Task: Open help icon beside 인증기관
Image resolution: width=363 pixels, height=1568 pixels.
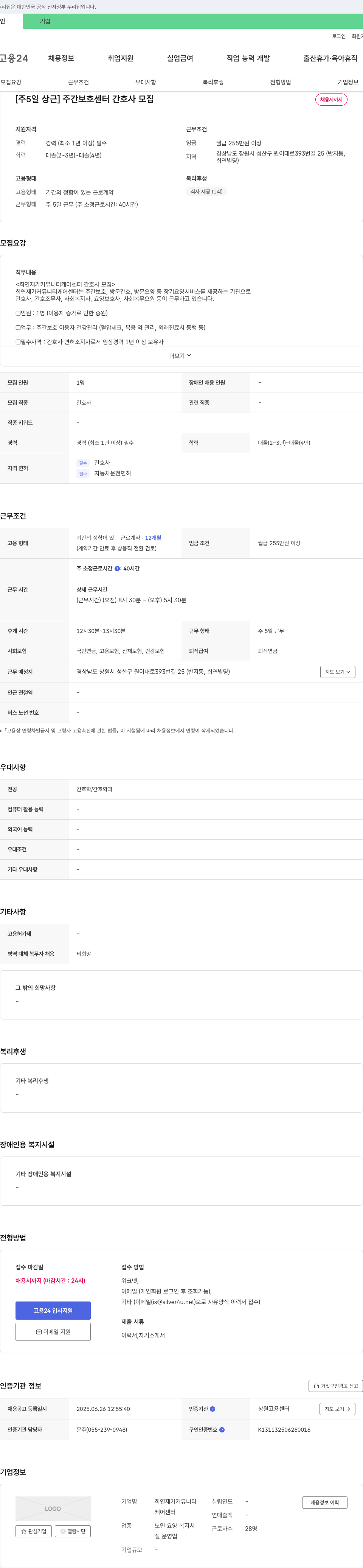Action: tap(213, 1409)
